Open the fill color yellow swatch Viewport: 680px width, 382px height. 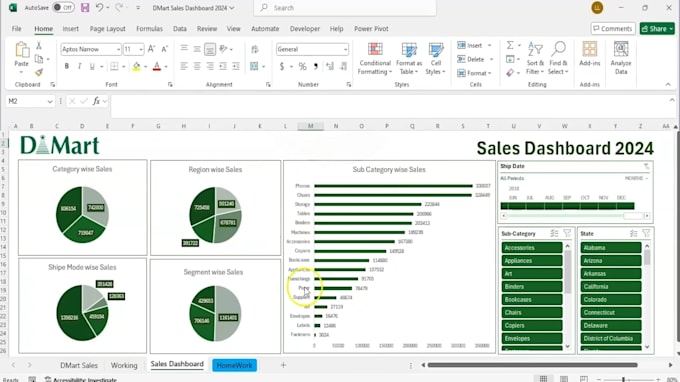click(x=136, y=66)
